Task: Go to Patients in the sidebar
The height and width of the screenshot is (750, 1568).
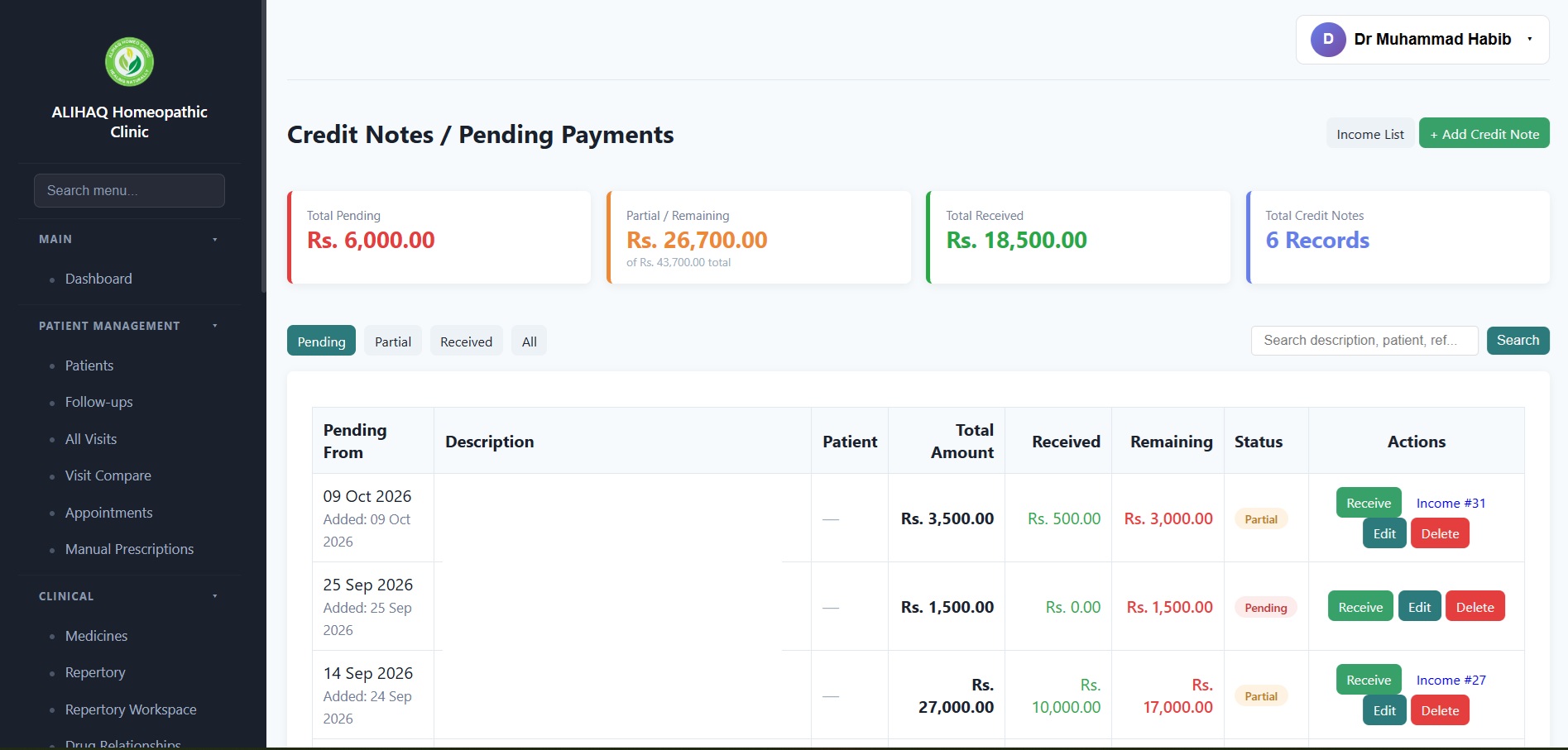Action: click(x=89, y=365)
